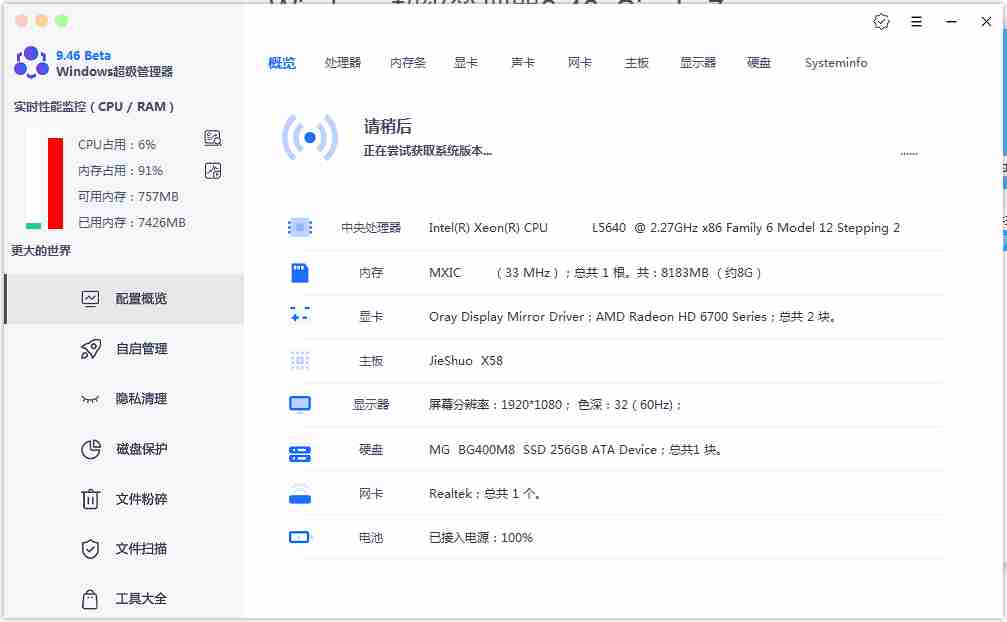Screen dimensions: 1007x622
Task: Click the Intel(R) Xeon(R) CPU text
Action: [x=664, y=228]
